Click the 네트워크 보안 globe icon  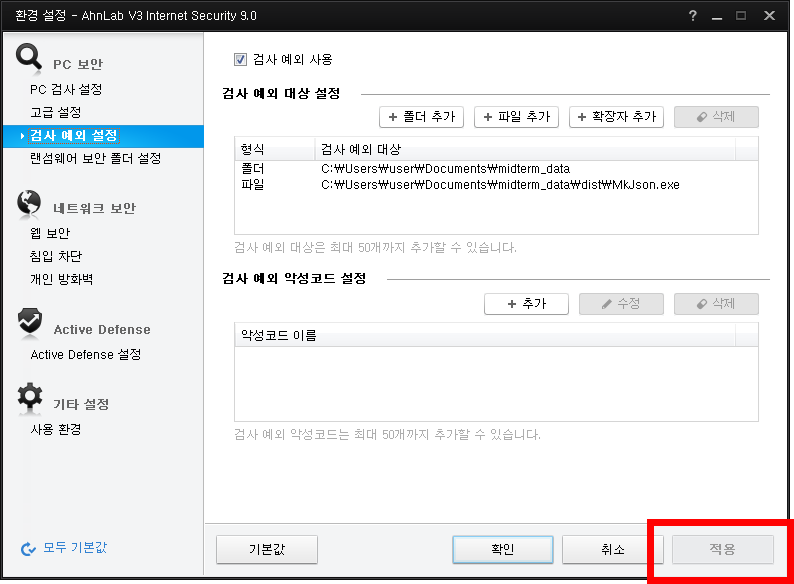tap(29, 203)
